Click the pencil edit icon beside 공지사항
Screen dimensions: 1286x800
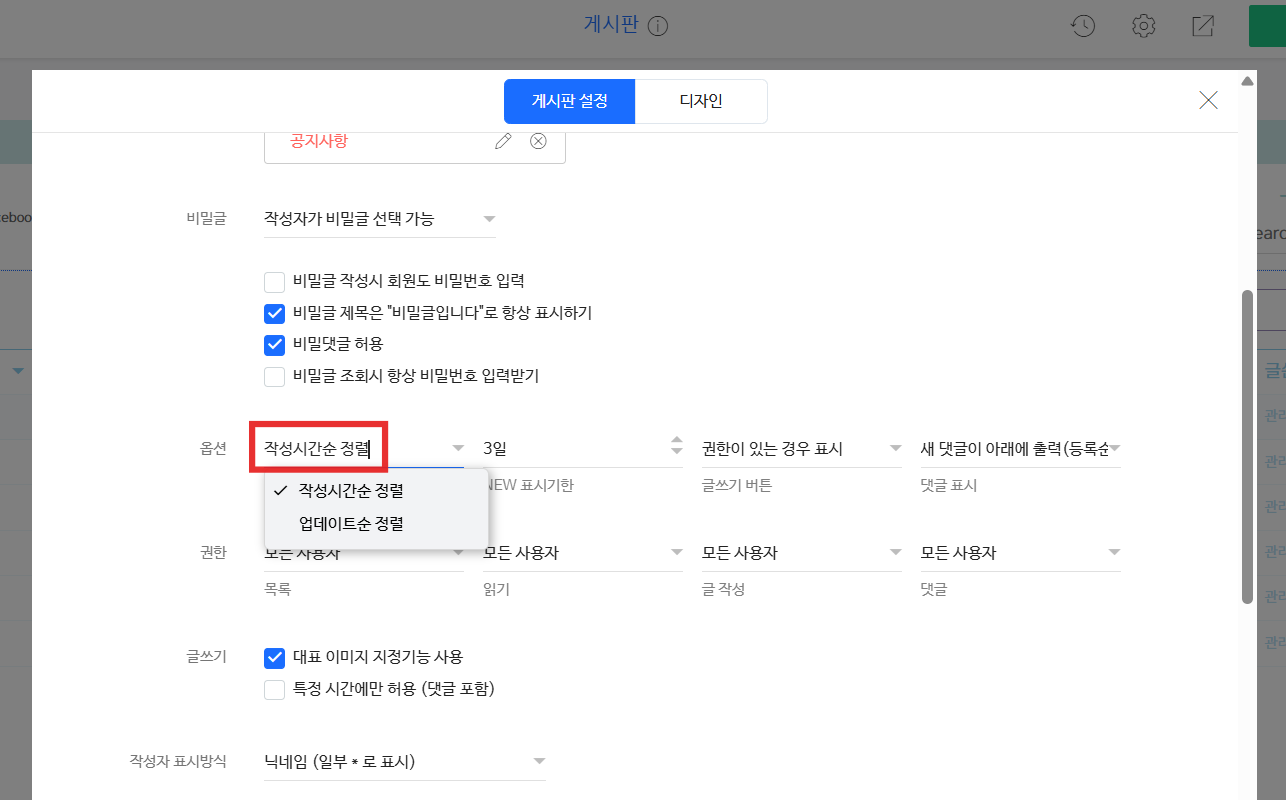pos(503,141)
